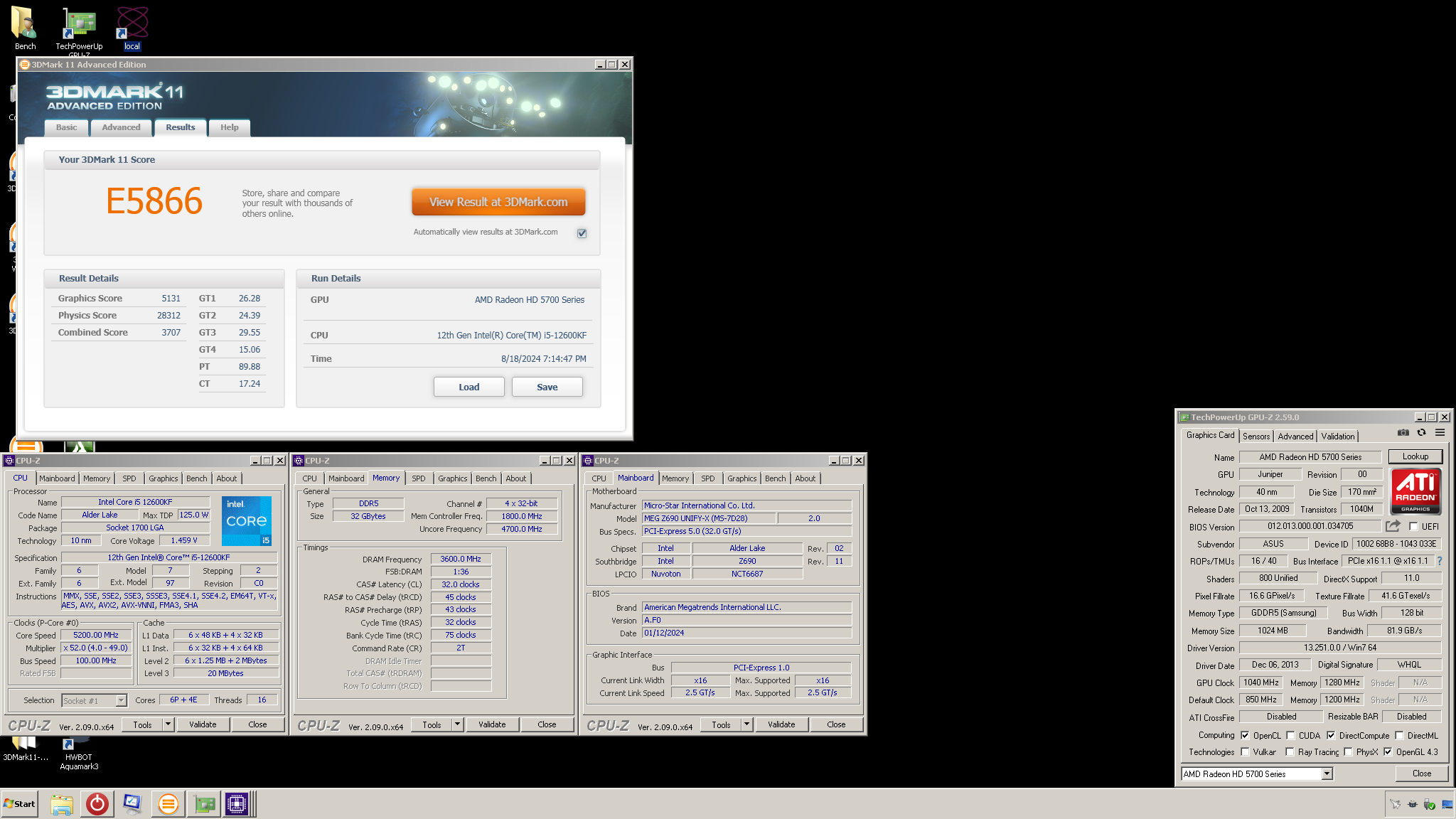Image resolution: width=1456 pixels, height=819 pixels.
Task: Switch to the Advanced tab in 3DMark 11
Action: point(121,127)
